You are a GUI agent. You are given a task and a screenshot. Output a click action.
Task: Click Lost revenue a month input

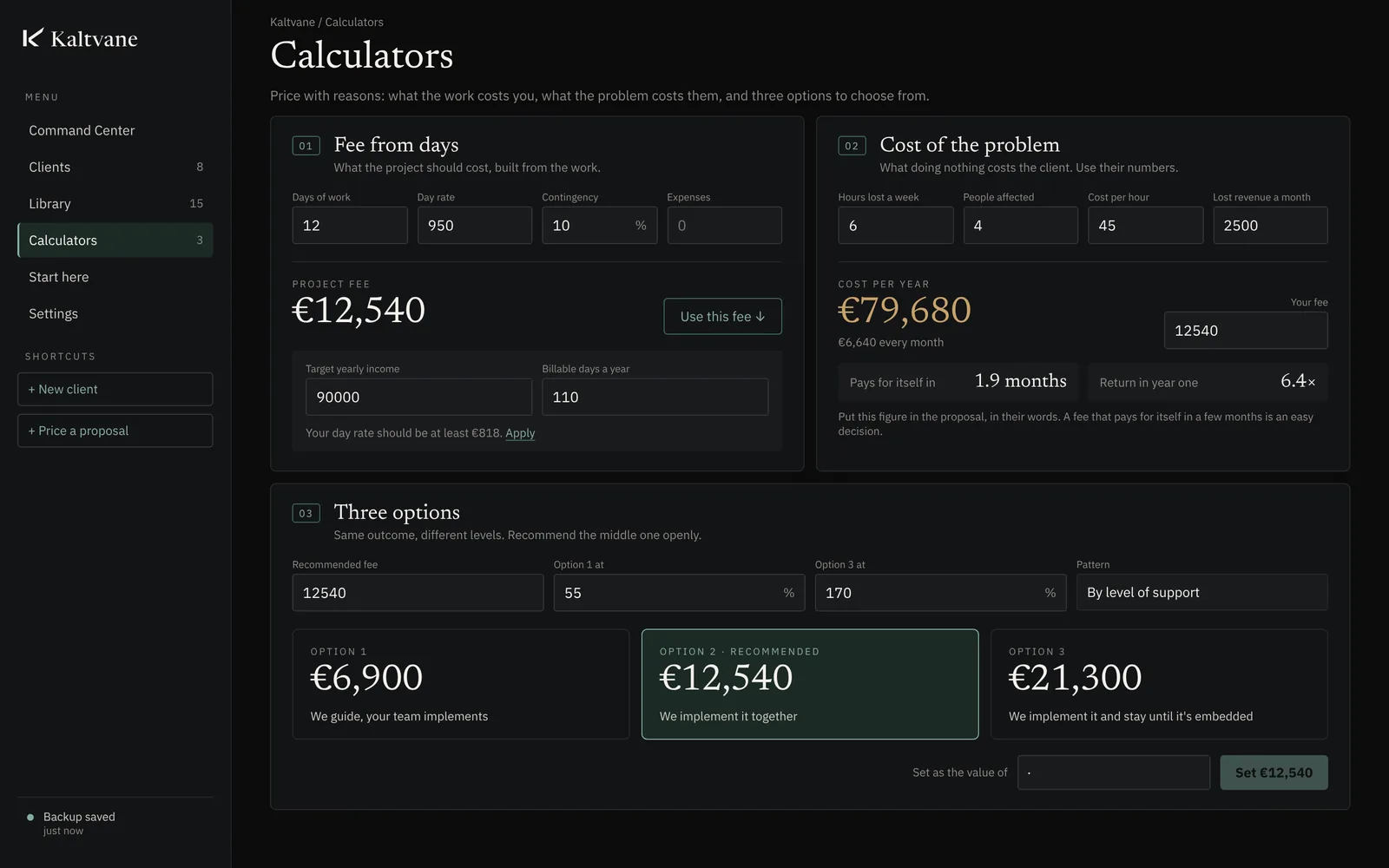[x=1270, y=225]
